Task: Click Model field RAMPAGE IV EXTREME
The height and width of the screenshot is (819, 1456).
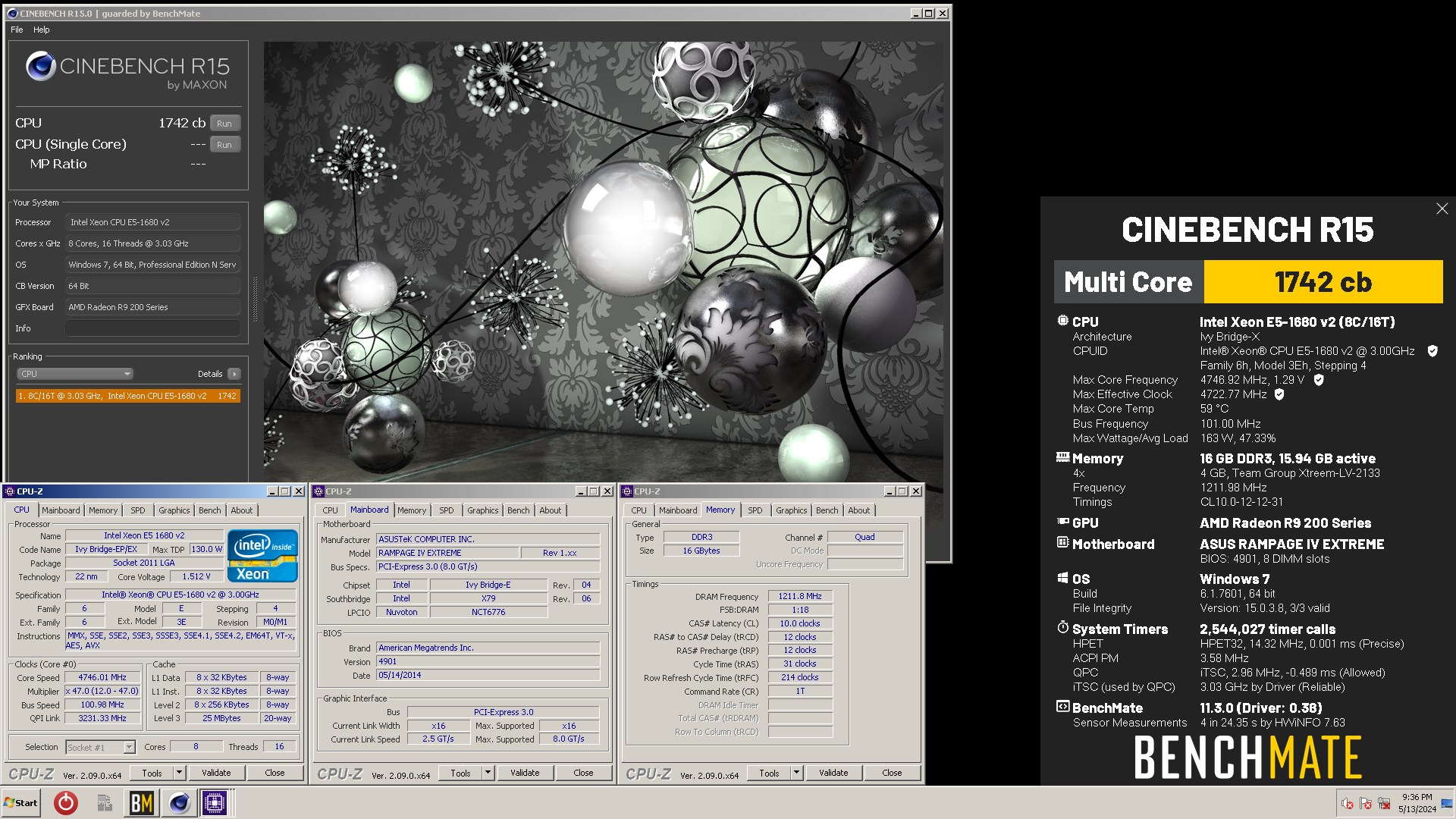Action: click(x=447, y=553)
